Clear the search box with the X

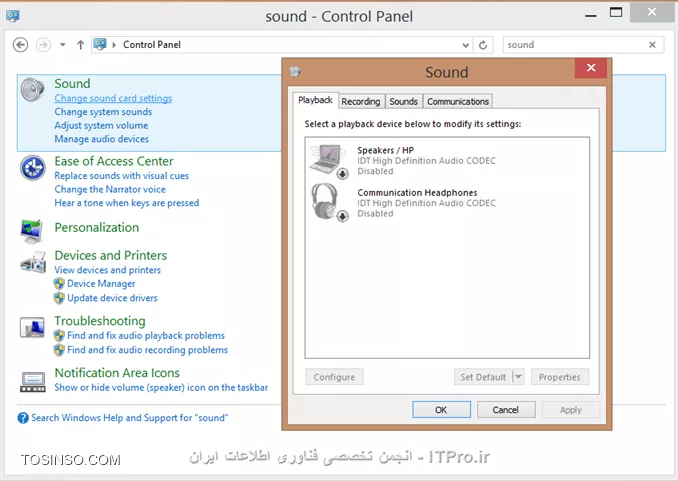tap(652, 45)
